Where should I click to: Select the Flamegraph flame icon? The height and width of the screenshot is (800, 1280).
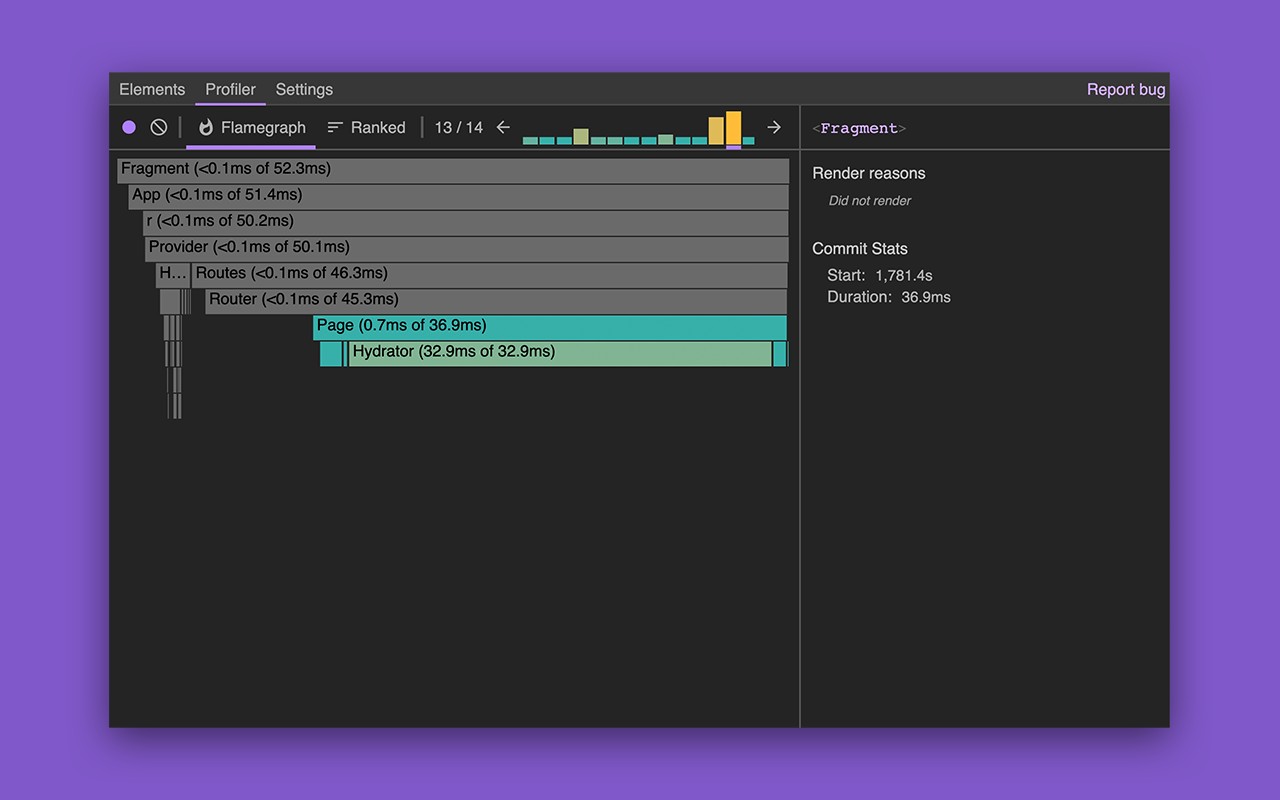click(204, 127)
